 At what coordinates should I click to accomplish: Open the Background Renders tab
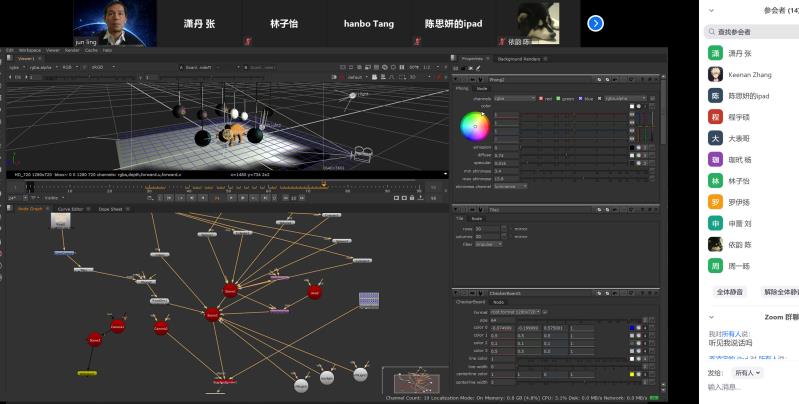(x=518, y=59)
